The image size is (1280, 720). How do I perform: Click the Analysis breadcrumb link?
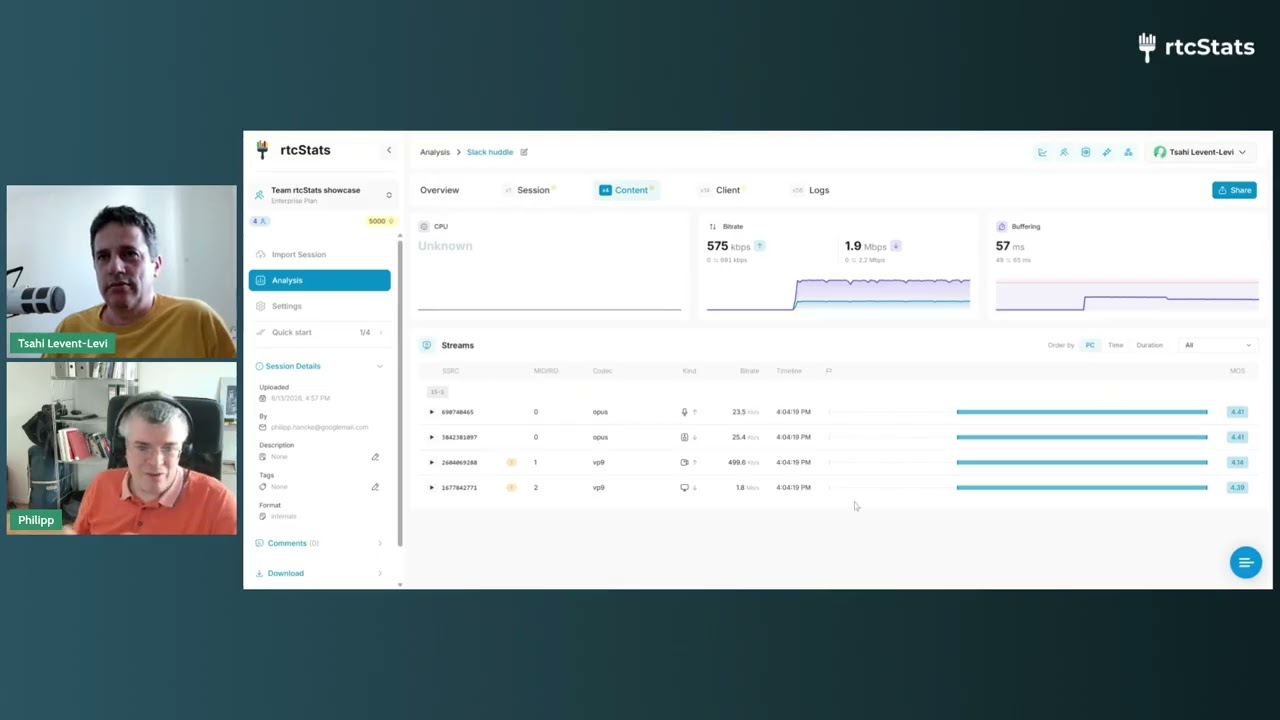click(x=435, y=152)
